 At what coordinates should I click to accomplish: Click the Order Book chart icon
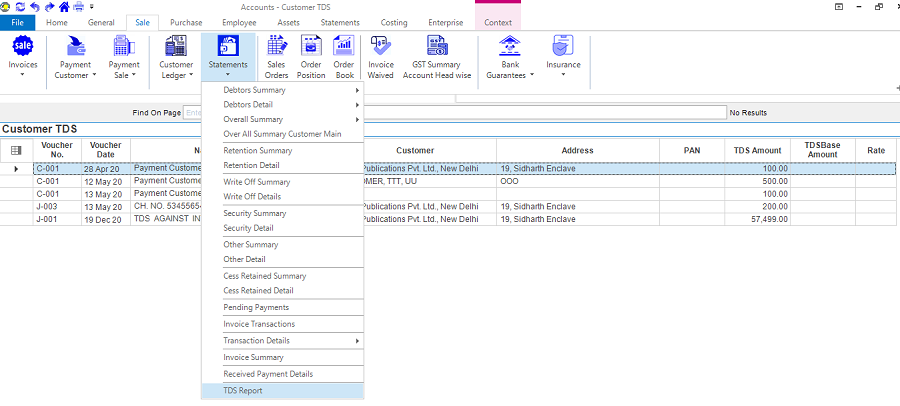pyautogui.click(x=344, y=46)
